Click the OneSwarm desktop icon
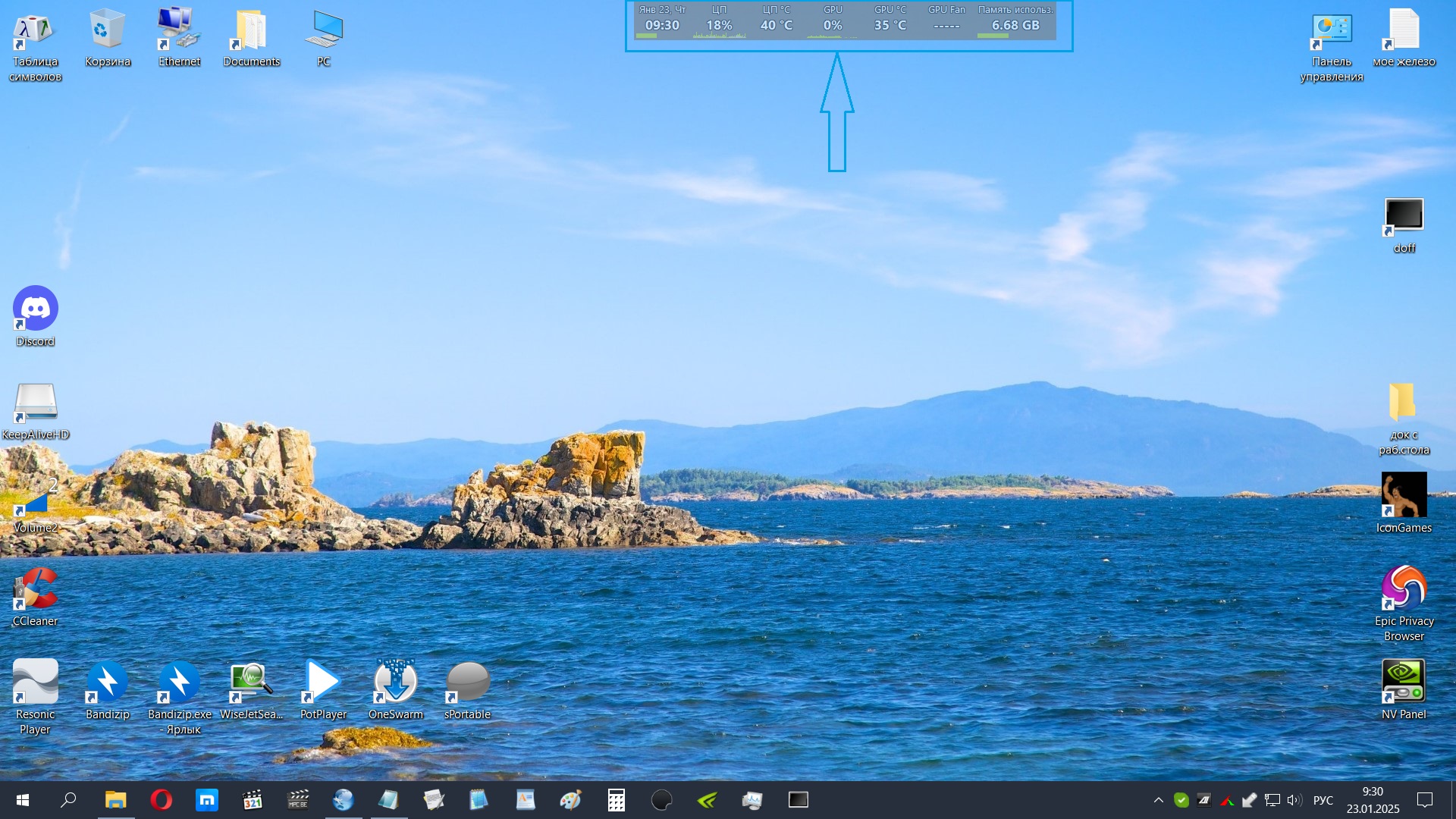The width and height of the screenshot is (1456, 819). coord(395,681)
